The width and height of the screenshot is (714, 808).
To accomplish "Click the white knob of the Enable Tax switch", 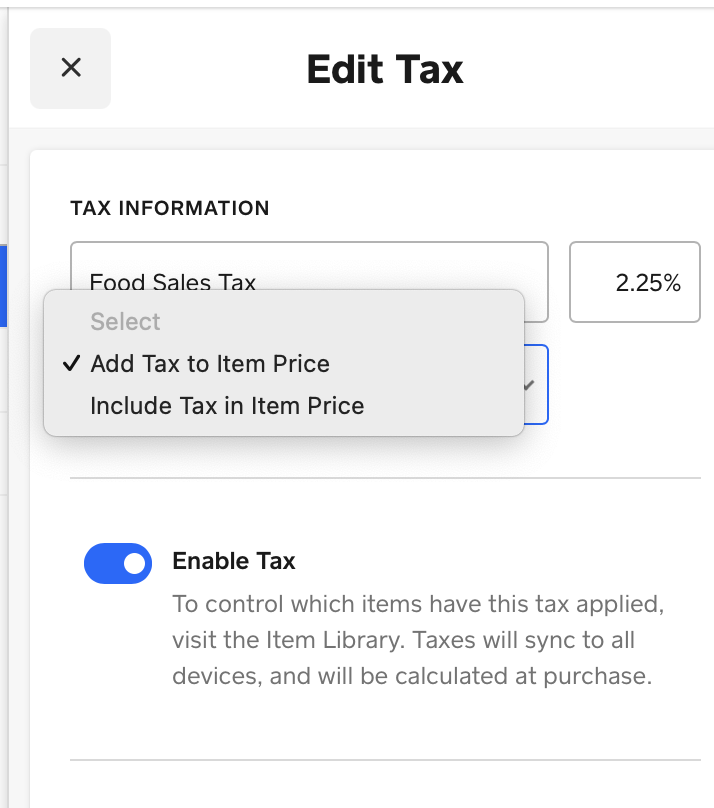I will 134,563.
